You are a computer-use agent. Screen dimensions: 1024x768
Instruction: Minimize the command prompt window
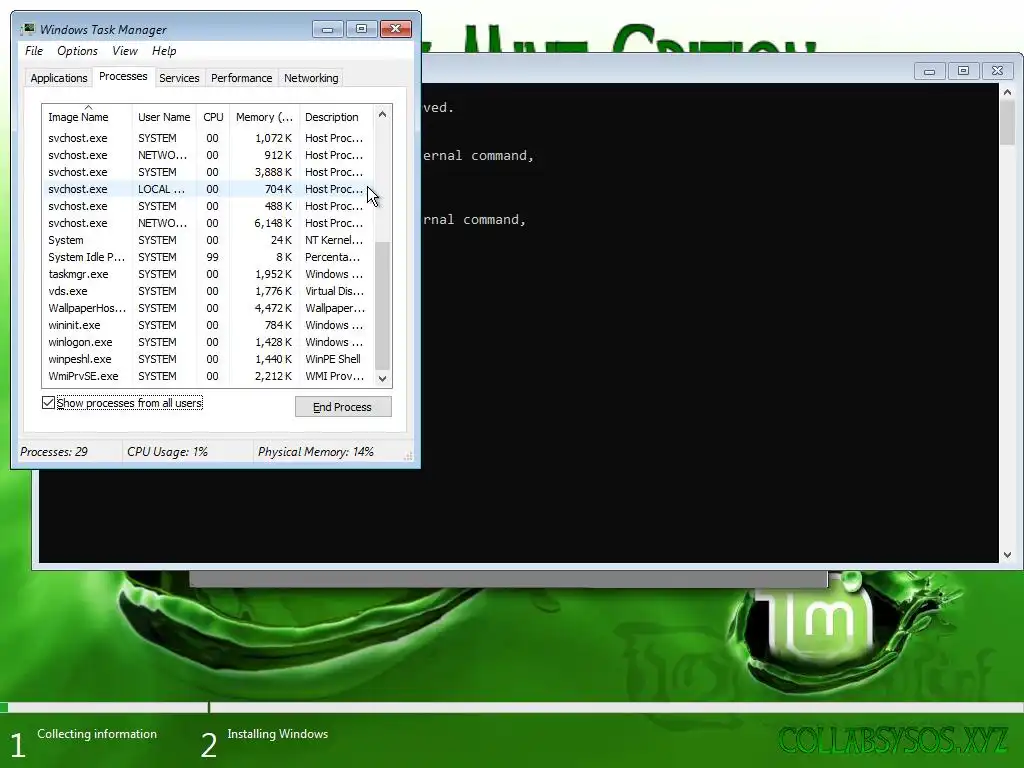tap(929, 71)
